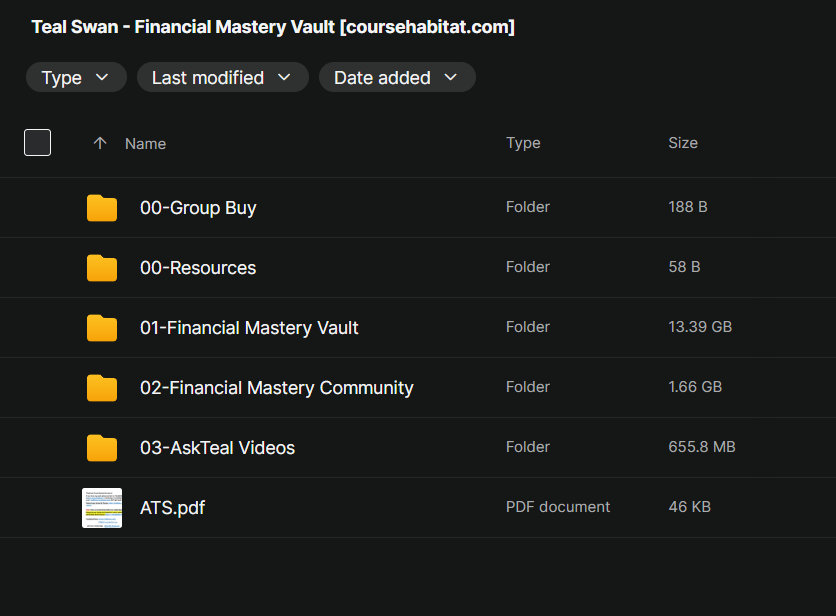Viewport: 836px width, 616px height.
Task: Click the Type column header
Action: (523, 143)
